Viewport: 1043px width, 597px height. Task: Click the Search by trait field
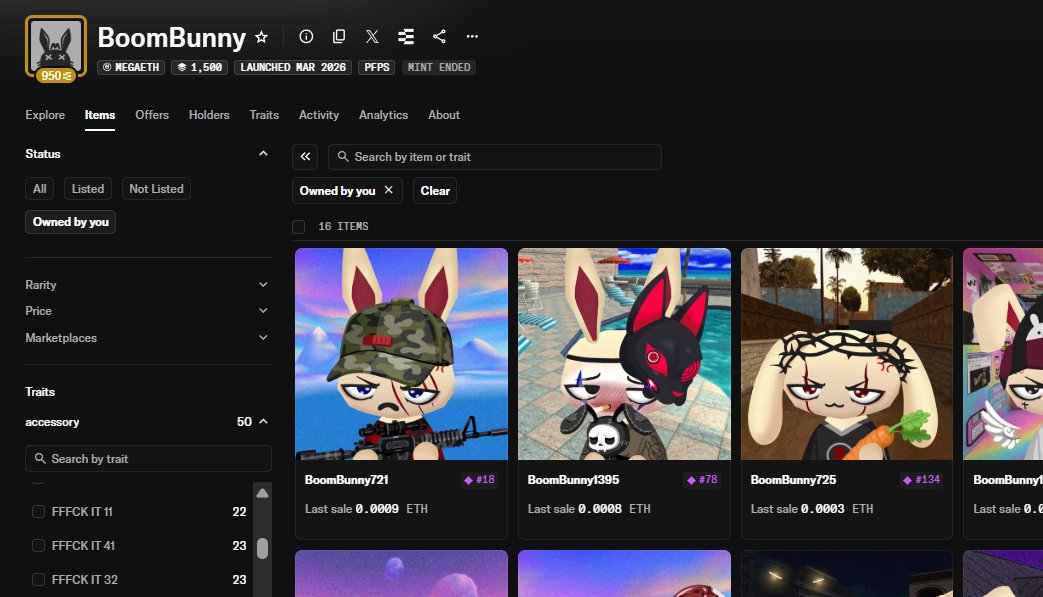(x=148, y=459)
